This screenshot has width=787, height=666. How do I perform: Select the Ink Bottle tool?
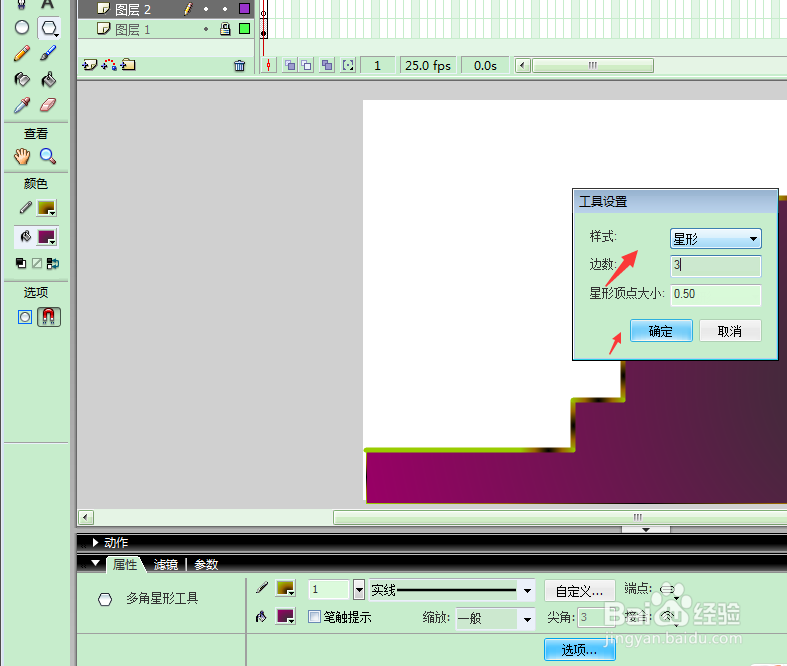click(22, 79)
